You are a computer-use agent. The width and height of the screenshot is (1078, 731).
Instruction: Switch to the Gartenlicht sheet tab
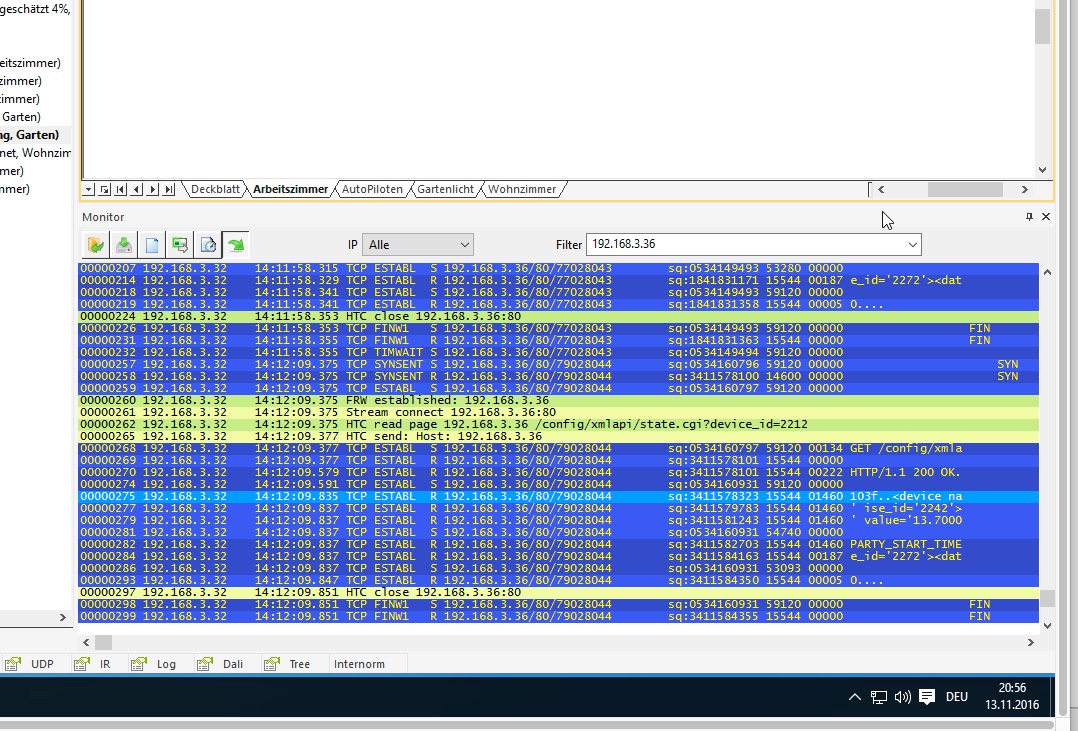[445, 189]
